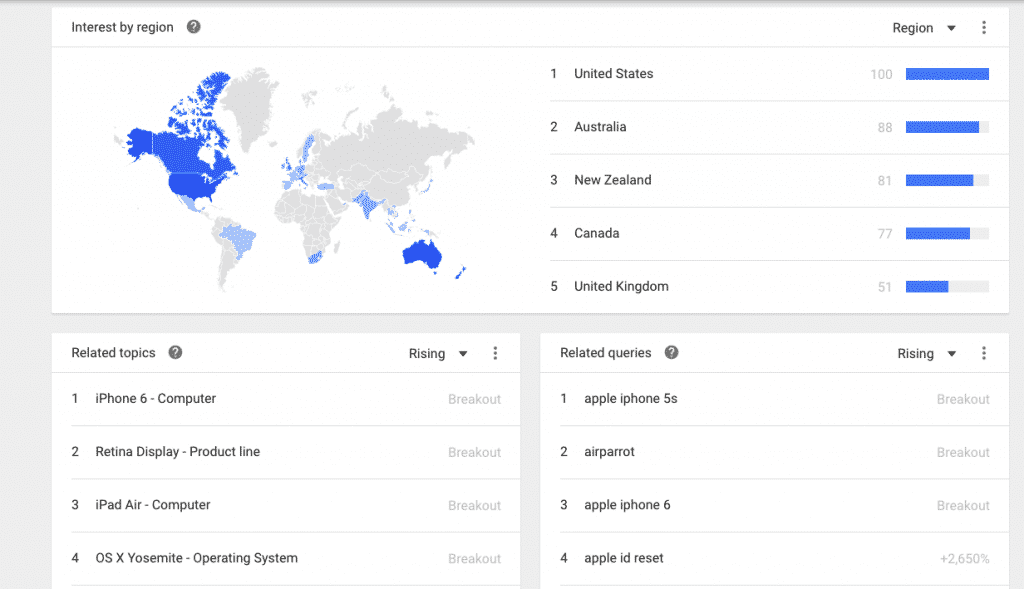
Task: Open iPhone 6 - Computer topic
Action: tap(155, 398)
